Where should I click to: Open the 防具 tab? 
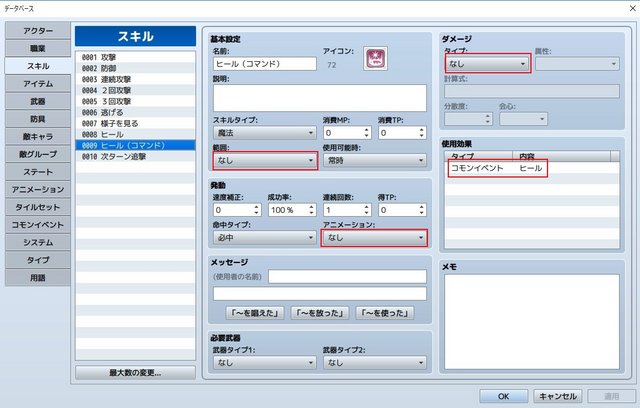point(38,119)
